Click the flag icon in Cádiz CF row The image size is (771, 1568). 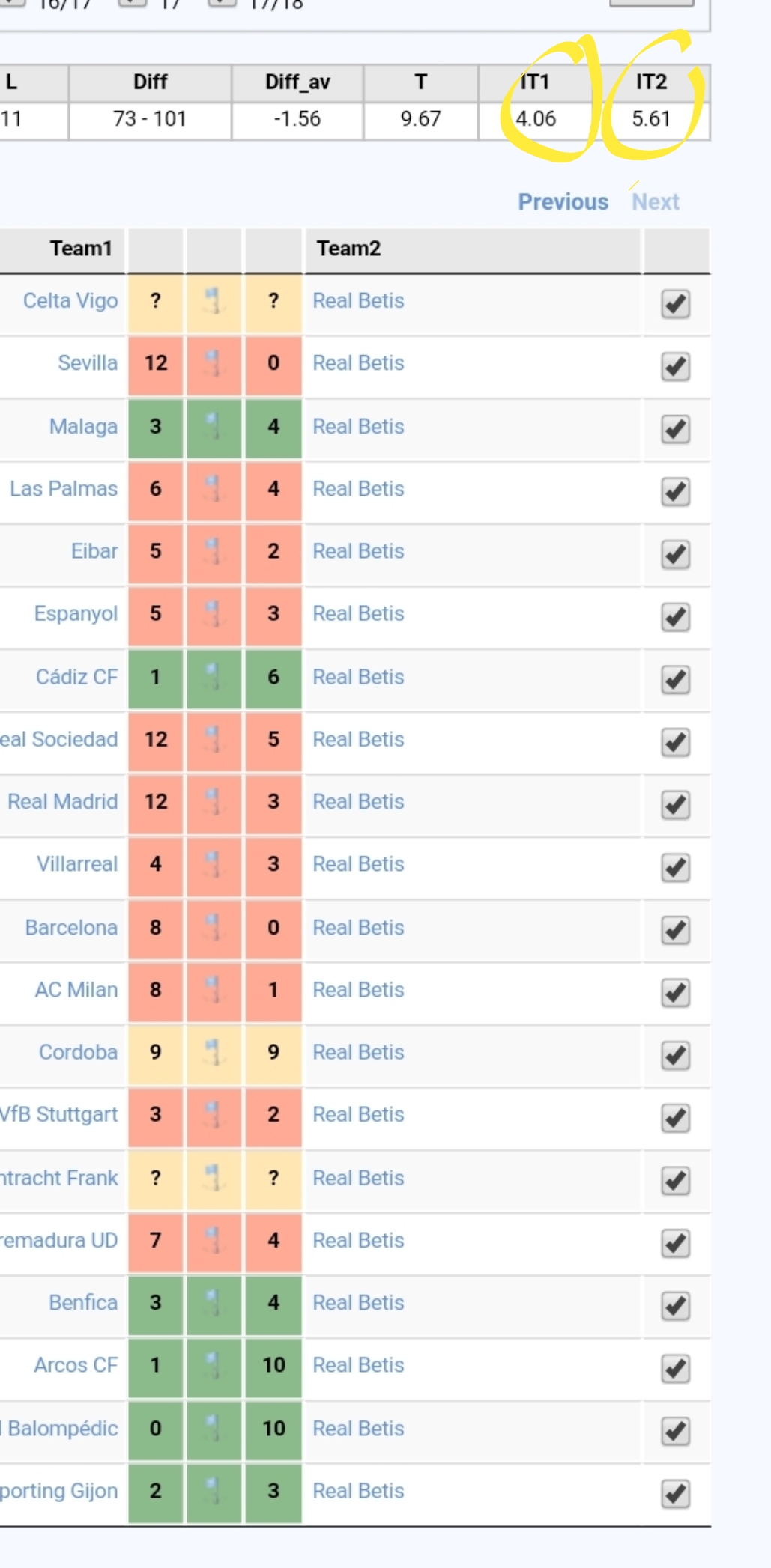214,677
